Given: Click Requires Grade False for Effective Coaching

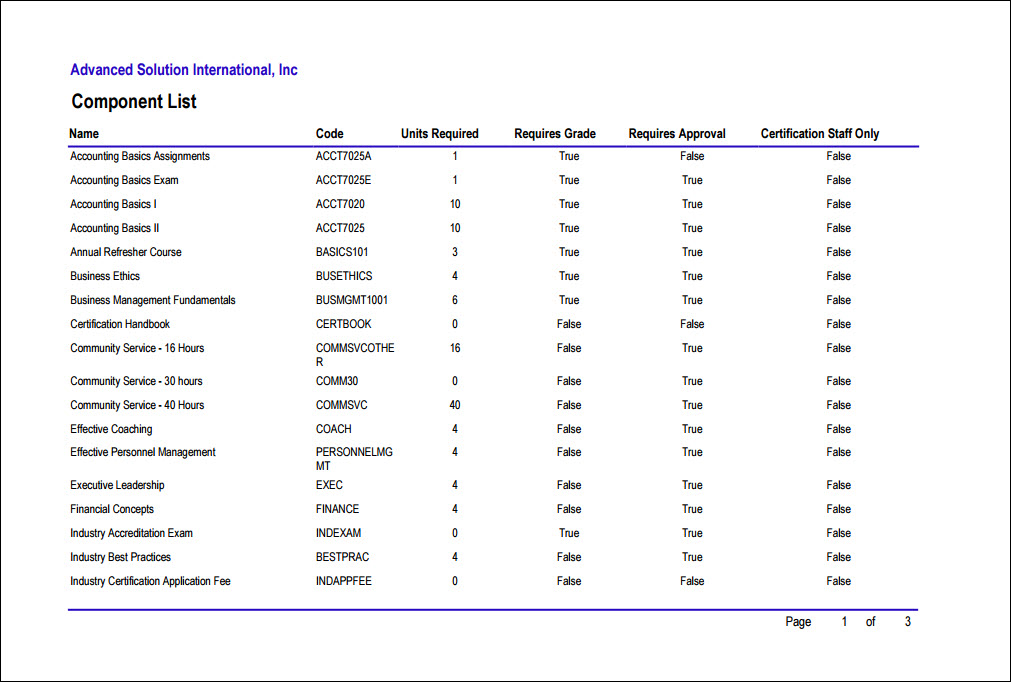Looking at the screenshot, I should [569, 429].
